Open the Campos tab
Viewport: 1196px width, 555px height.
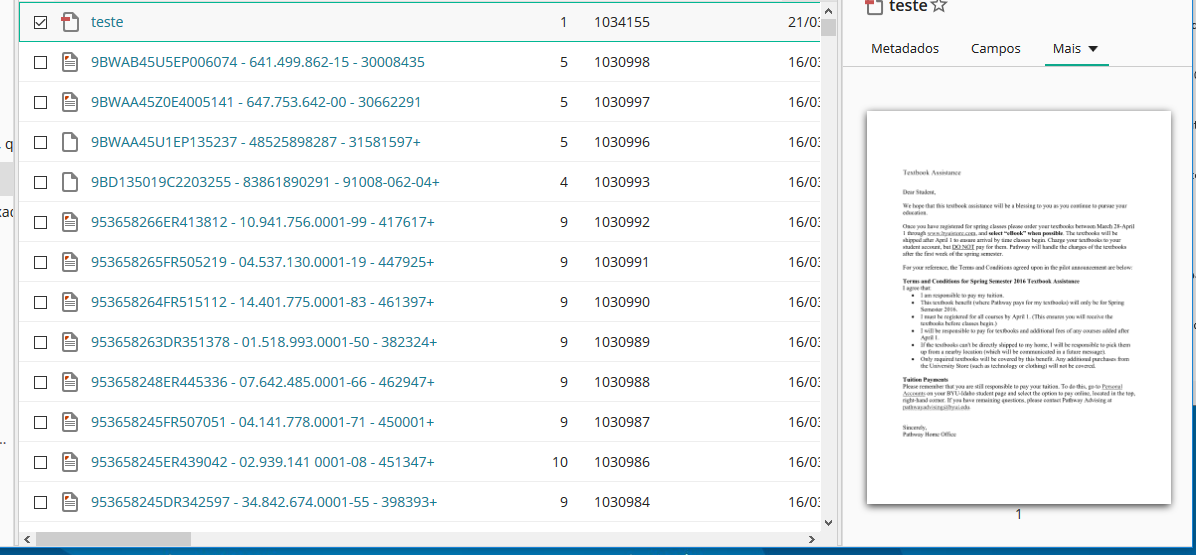coord(996,48)
